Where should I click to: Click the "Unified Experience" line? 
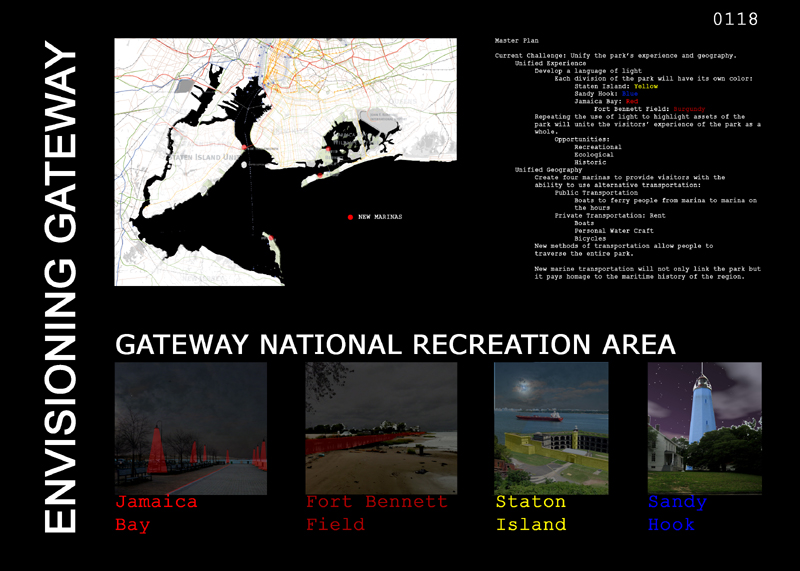[x=551, y=63]
